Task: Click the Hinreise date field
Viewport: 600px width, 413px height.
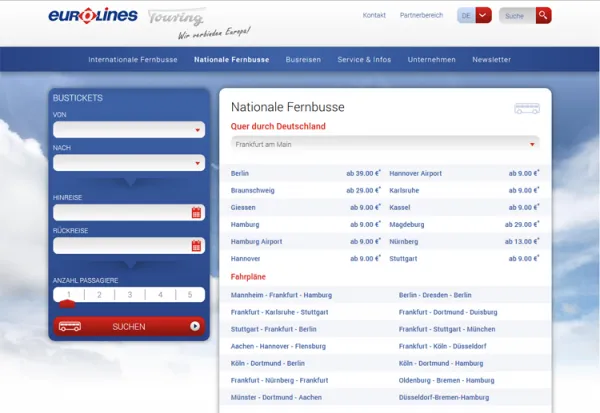Action: coord(129,212)
